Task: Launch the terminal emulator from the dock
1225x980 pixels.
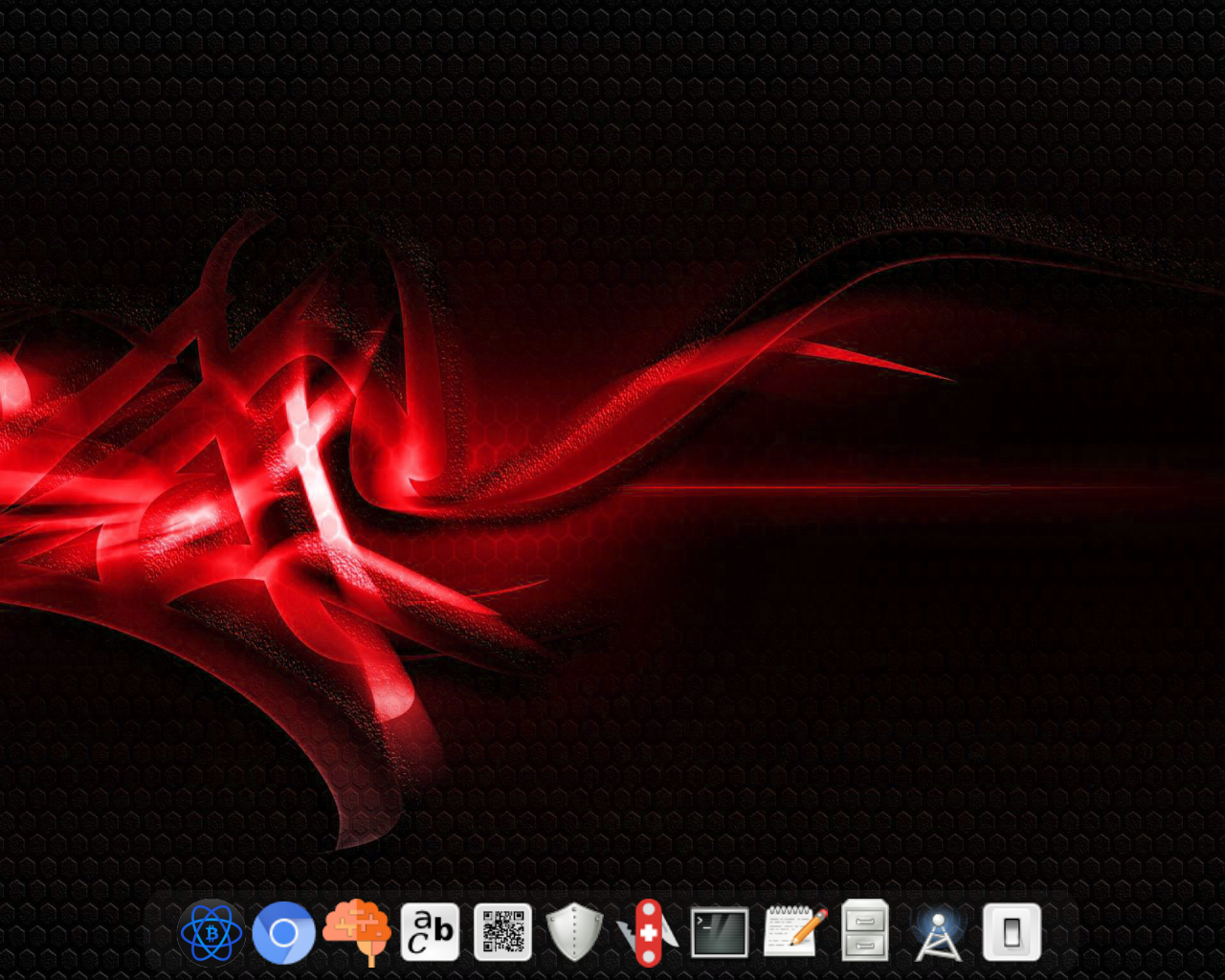Action: (x=720, y=932)
